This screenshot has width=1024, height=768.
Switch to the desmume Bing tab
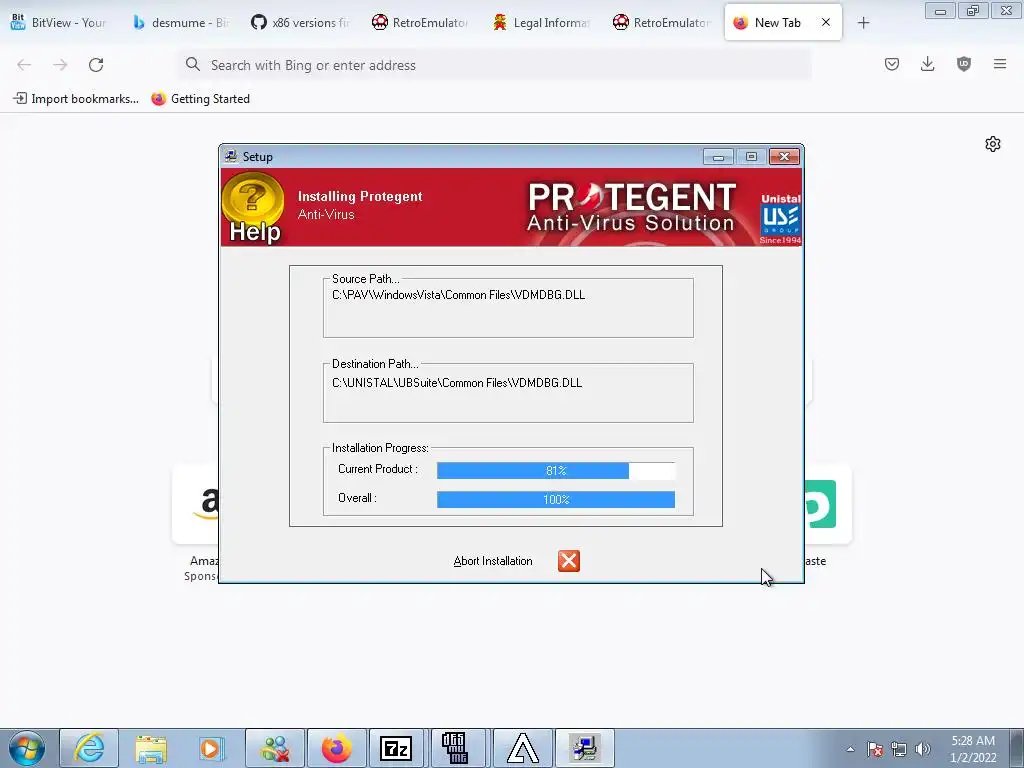pos(180,22)
